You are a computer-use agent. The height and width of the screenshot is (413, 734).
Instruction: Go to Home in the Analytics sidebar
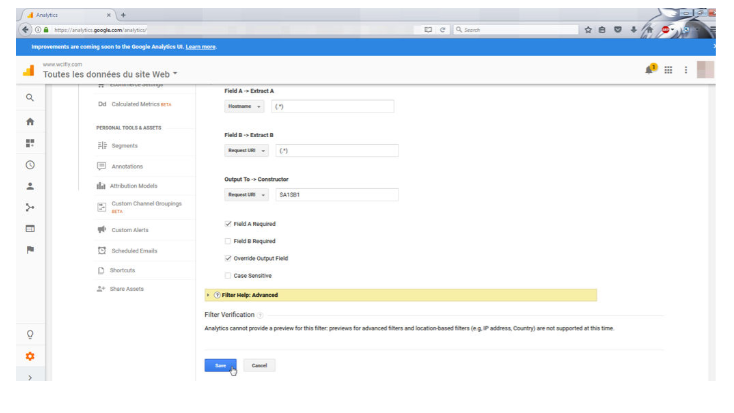30,122
